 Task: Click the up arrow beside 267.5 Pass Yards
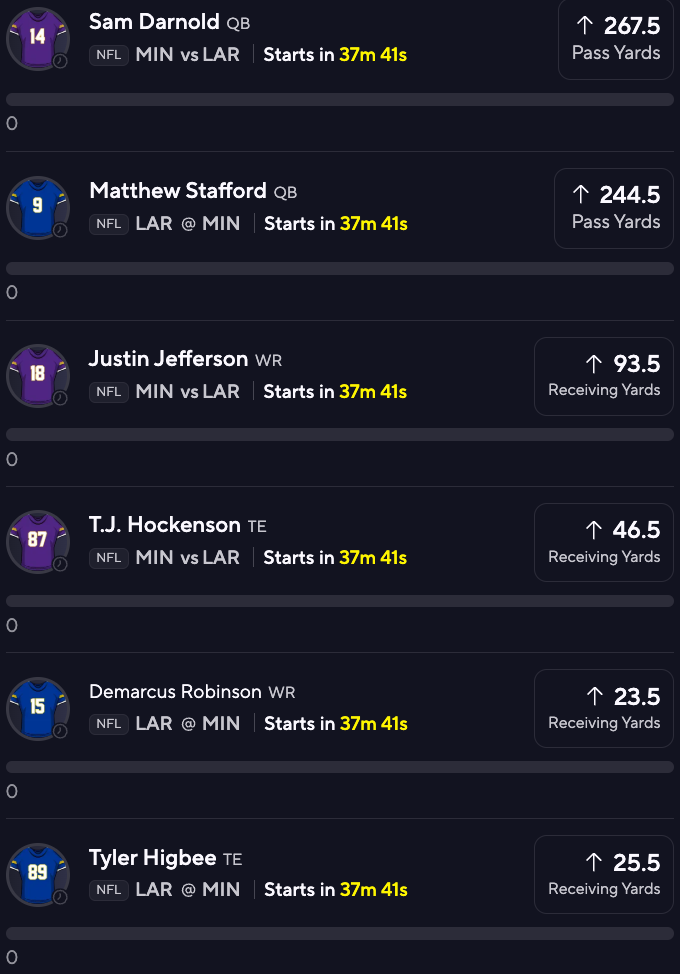[x=583, y=26]
